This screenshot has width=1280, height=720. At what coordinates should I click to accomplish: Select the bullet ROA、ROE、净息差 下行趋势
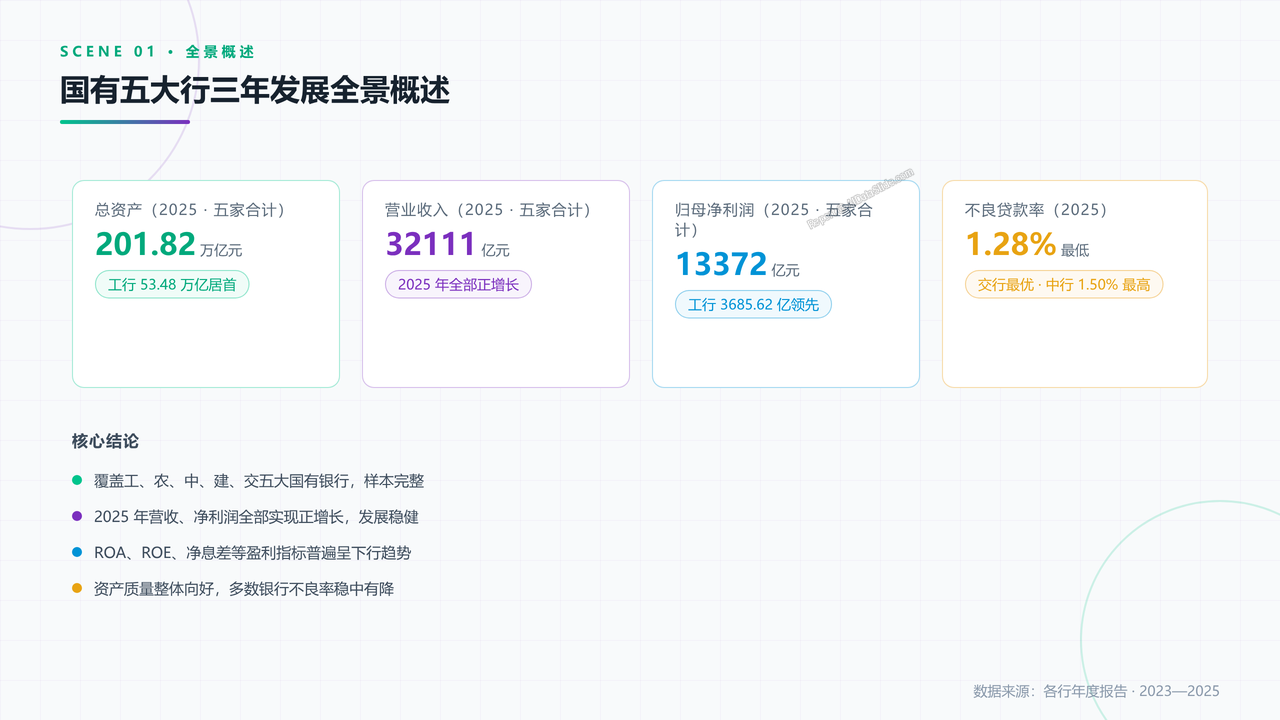click(252, 553)
